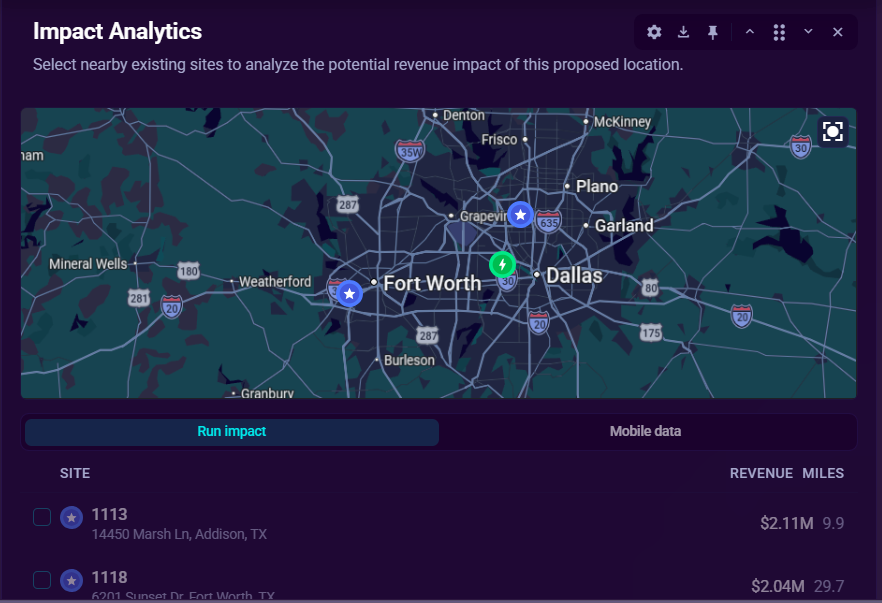Click the $2.04M revenue value

tap(778, 586)
